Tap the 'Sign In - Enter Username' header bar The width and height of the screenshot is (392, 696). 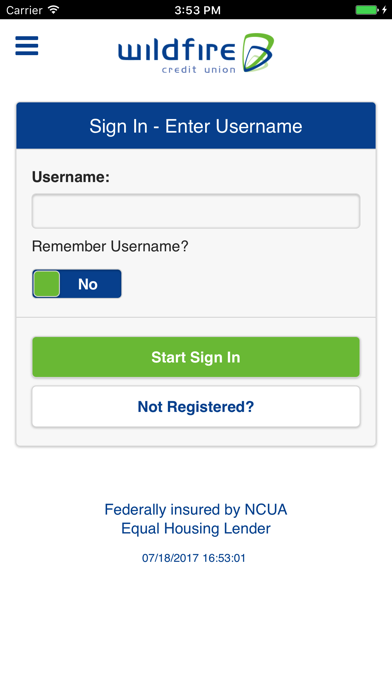coord(196,126)
